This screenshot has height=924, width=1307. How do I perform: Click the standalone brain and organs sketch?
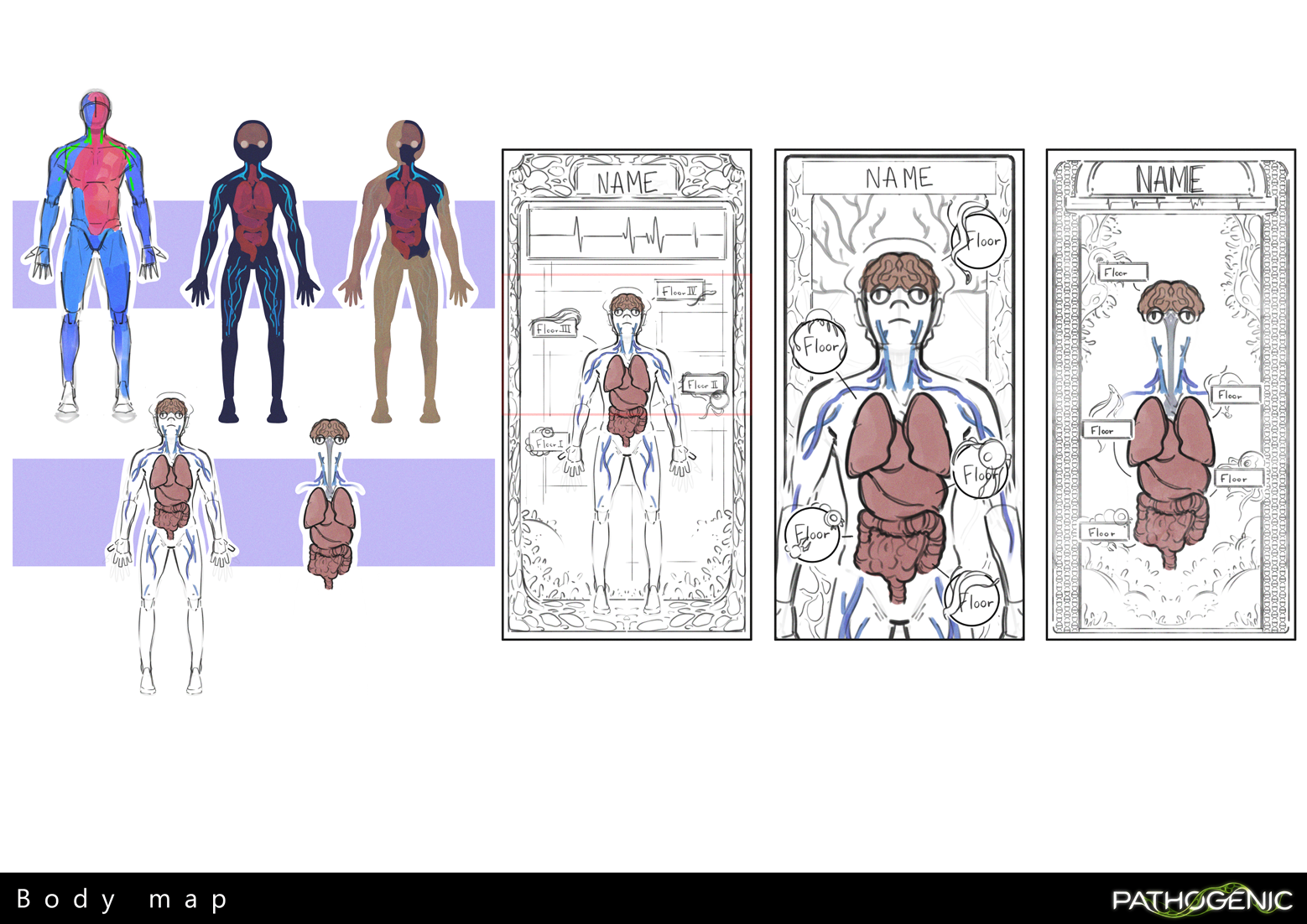(x=329, y=503)
